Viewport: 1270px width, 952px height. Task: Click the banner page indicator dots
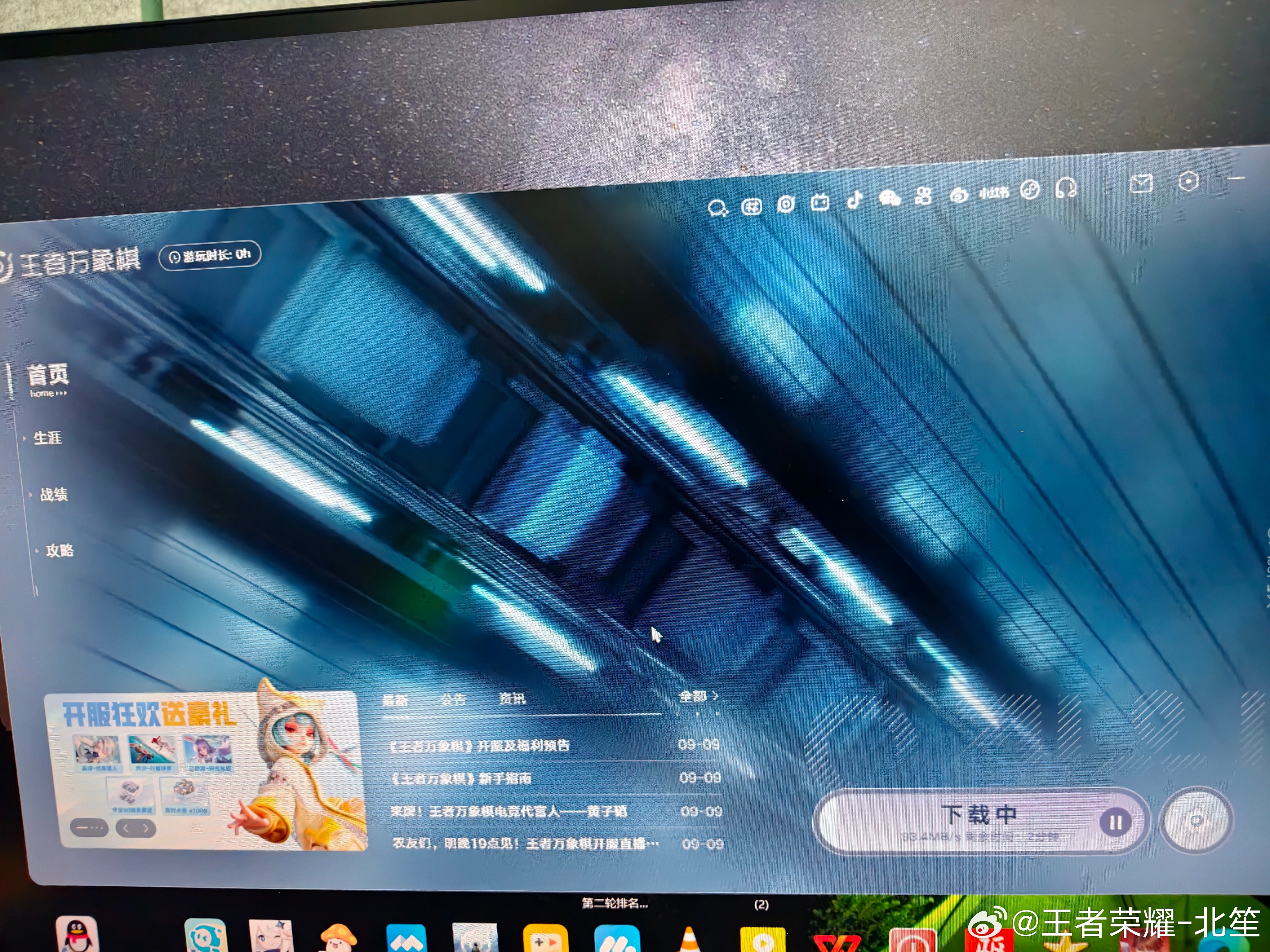(89, 828)
